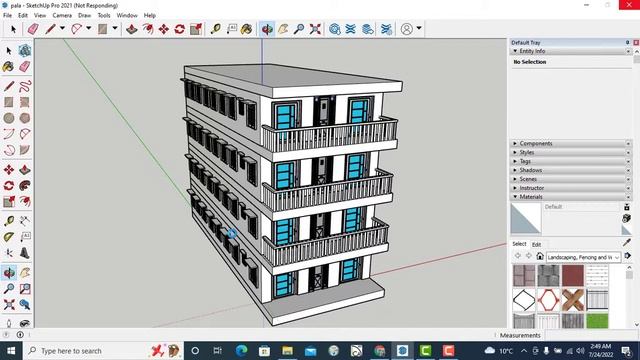Open the Camera menu
Image resolution: width=640 pixels, height=360 pixels.
pos(62,15)
